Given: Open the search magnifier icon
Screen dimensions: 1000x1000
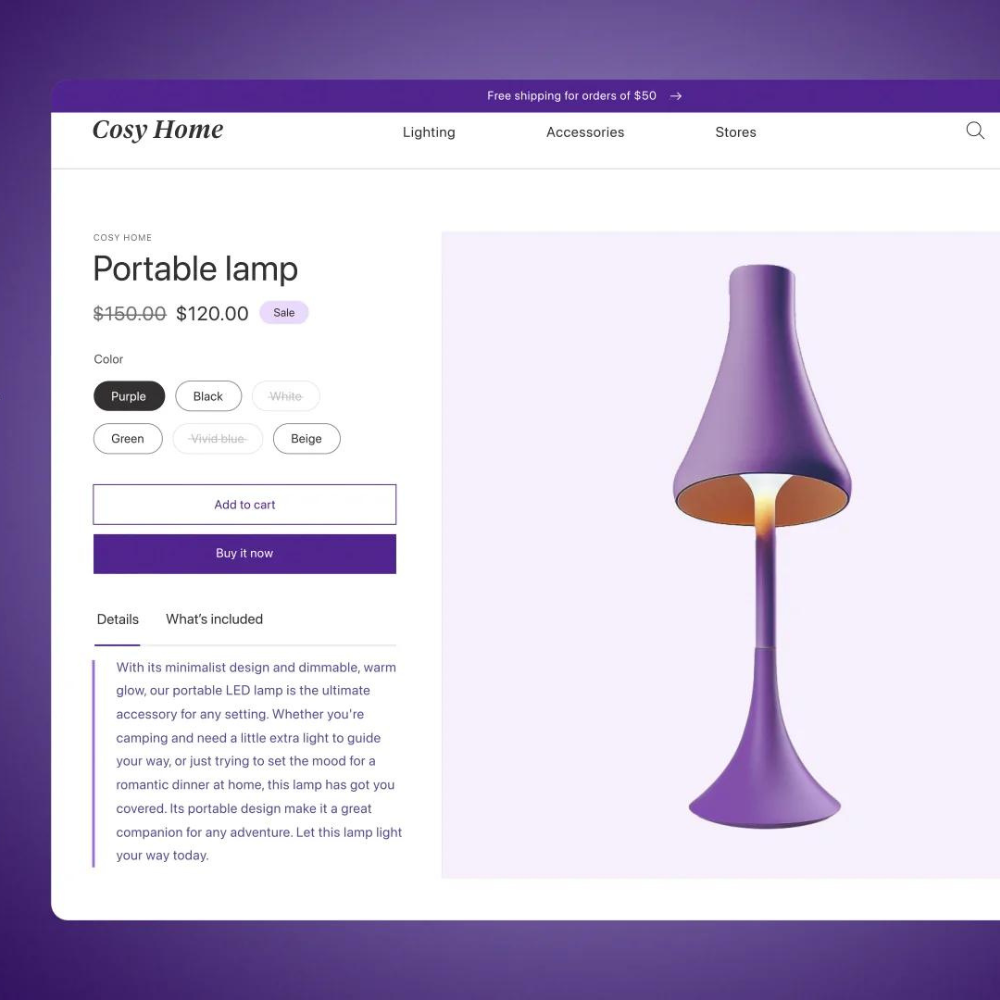Looking at the screenshot, I should coord(974,131).
